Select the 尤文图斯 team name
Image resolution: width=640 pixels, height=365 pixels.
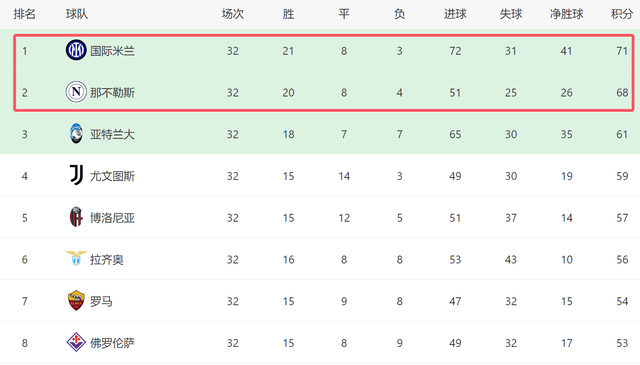point(112,176)
